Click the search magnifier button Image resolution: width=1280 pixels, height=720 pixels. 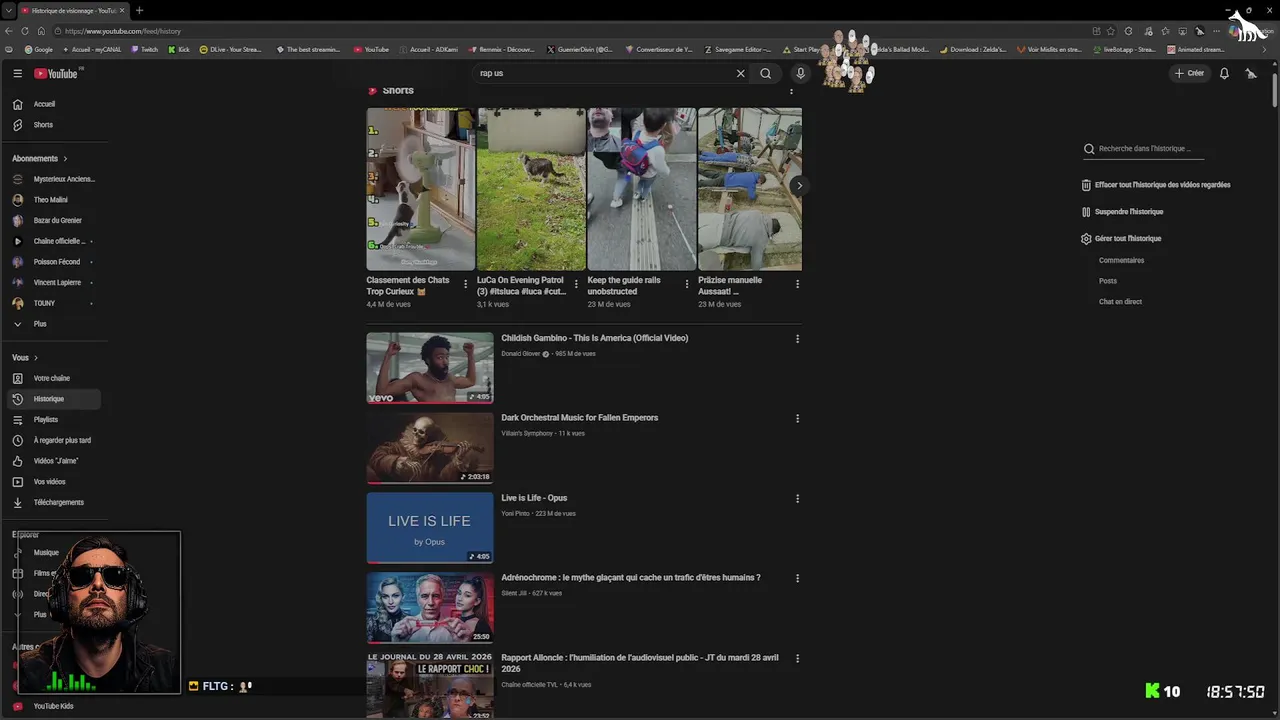point(766,73)
